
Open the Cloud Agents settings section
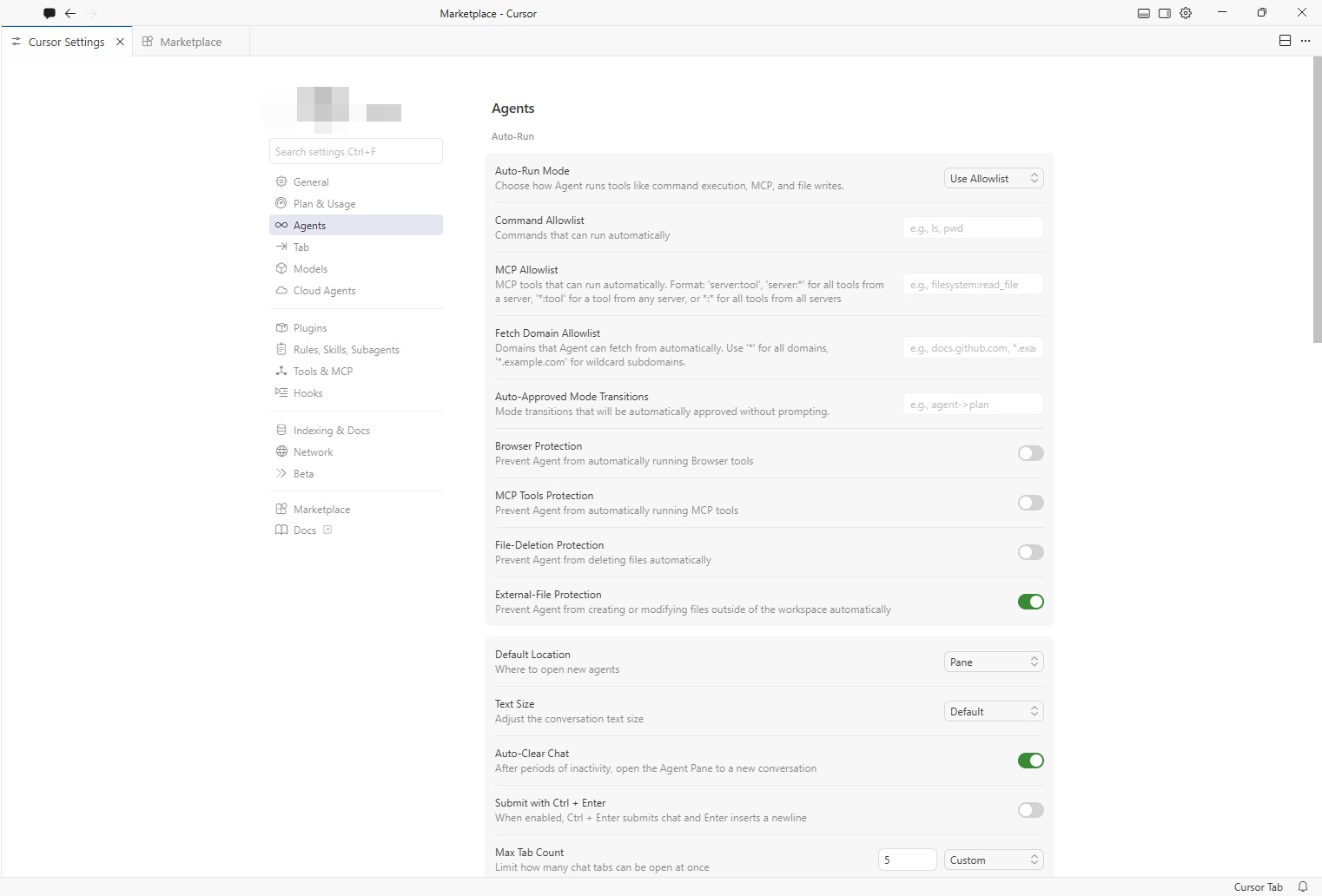pyautogui.click(x=356, y=290)
